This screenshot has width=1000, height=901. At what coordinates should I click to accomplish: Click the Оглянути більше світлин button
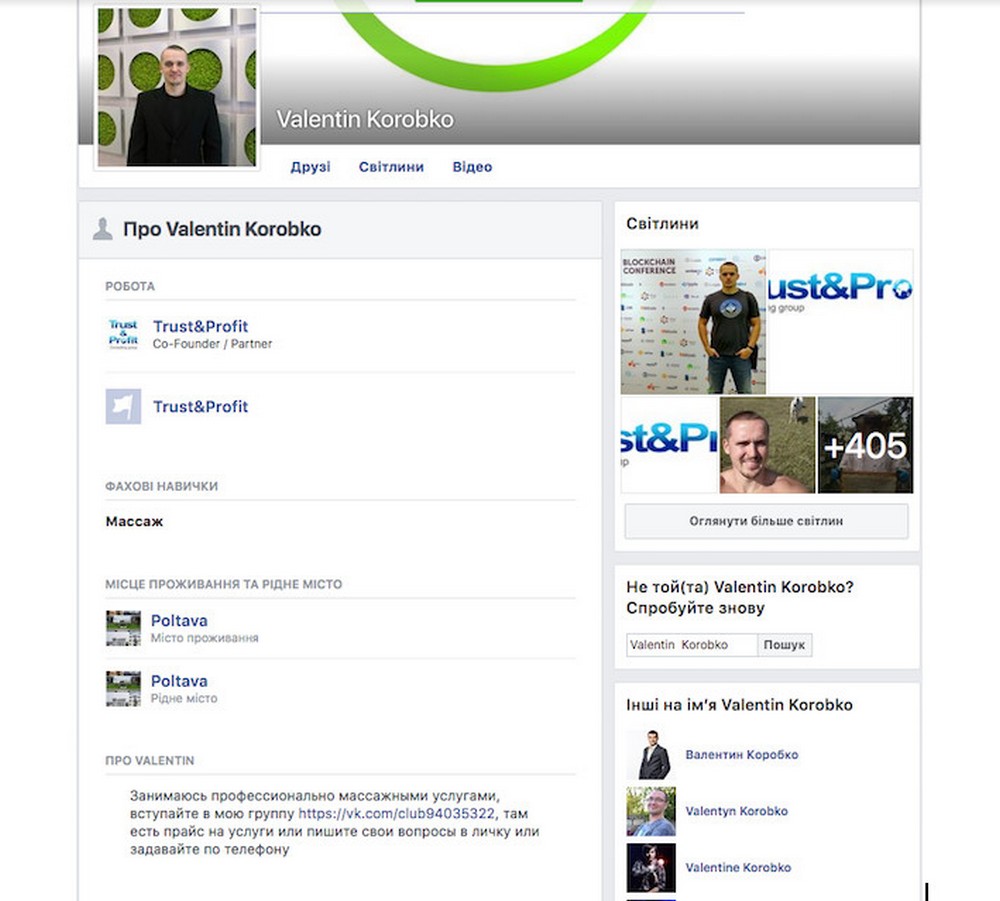pos(767,521)
